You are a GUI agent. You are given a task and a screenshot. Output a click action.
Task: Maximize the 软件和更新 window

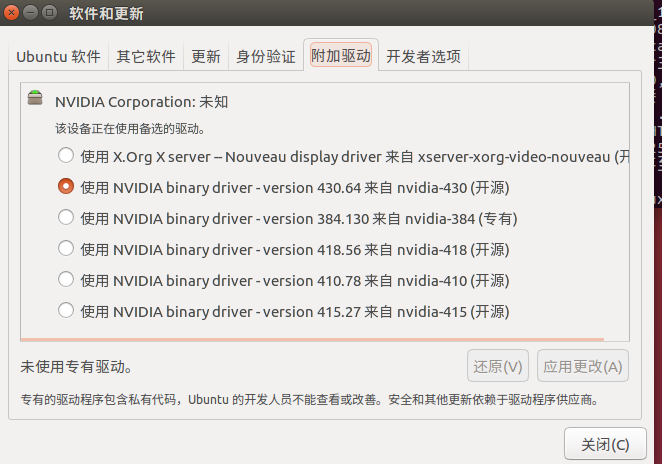[x=49, y=13]
